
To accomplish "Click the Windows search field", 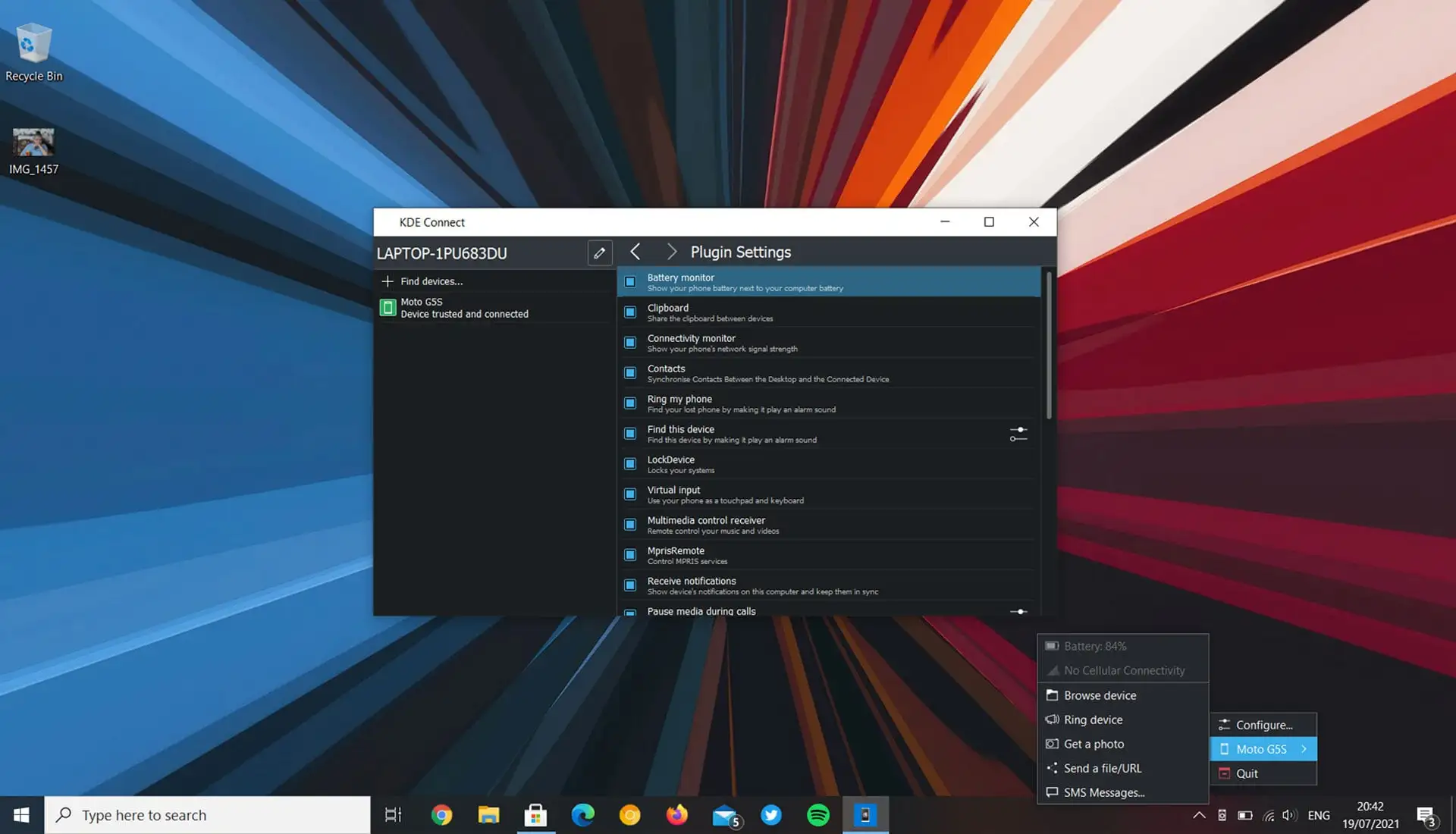I will point(205,814).
